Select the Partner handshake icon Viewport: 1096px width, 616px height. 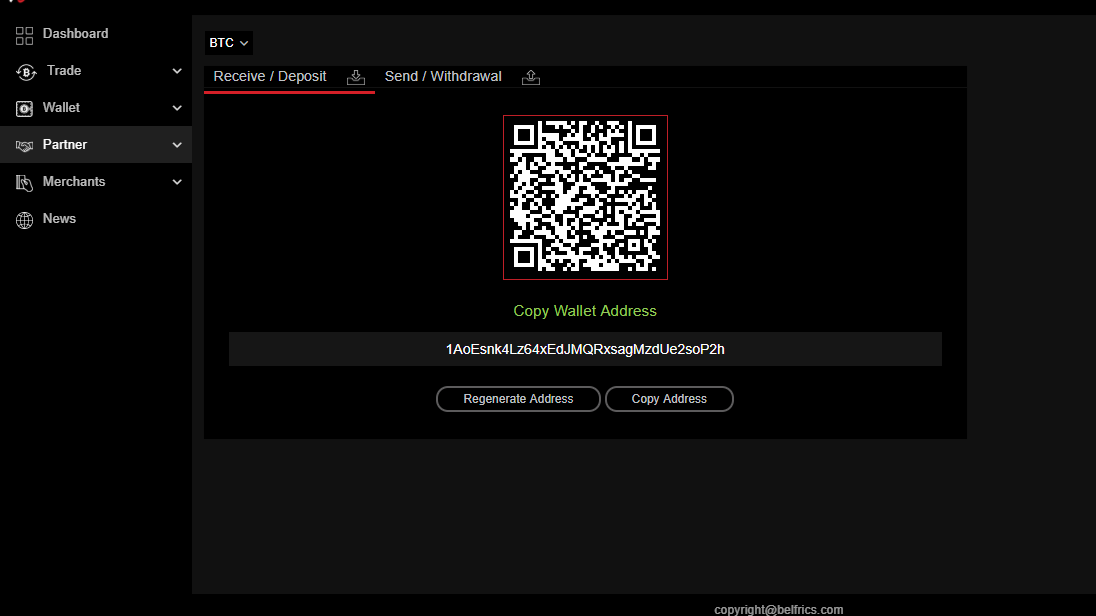coord(23,144)
